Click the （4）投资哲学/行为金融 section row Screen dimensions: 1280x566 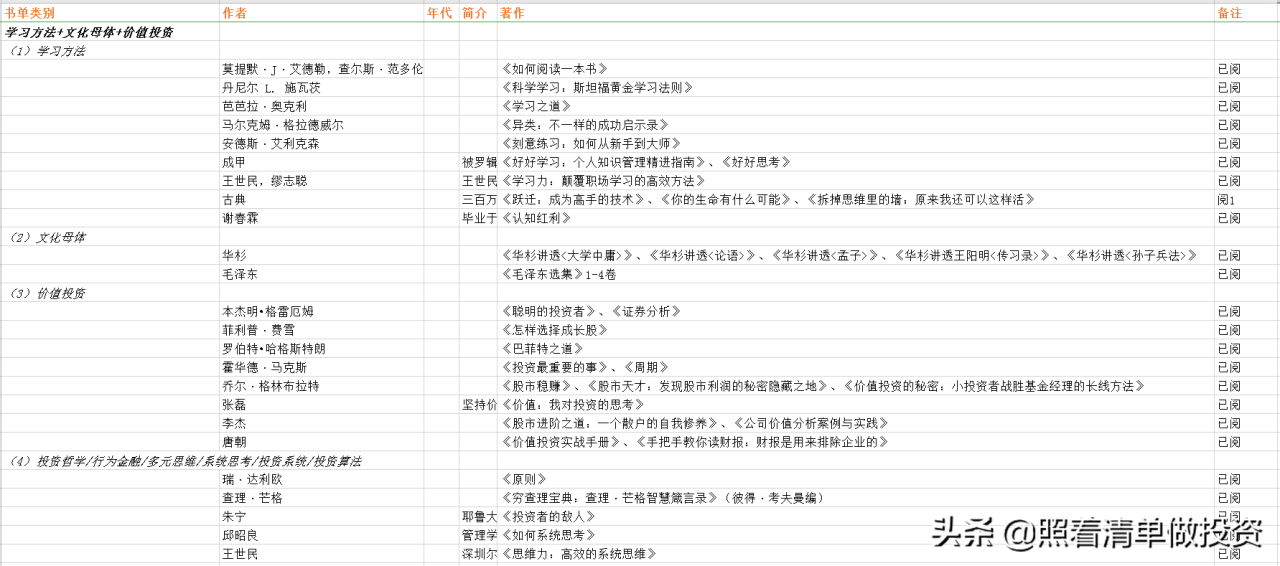click(x=186, y=461)
